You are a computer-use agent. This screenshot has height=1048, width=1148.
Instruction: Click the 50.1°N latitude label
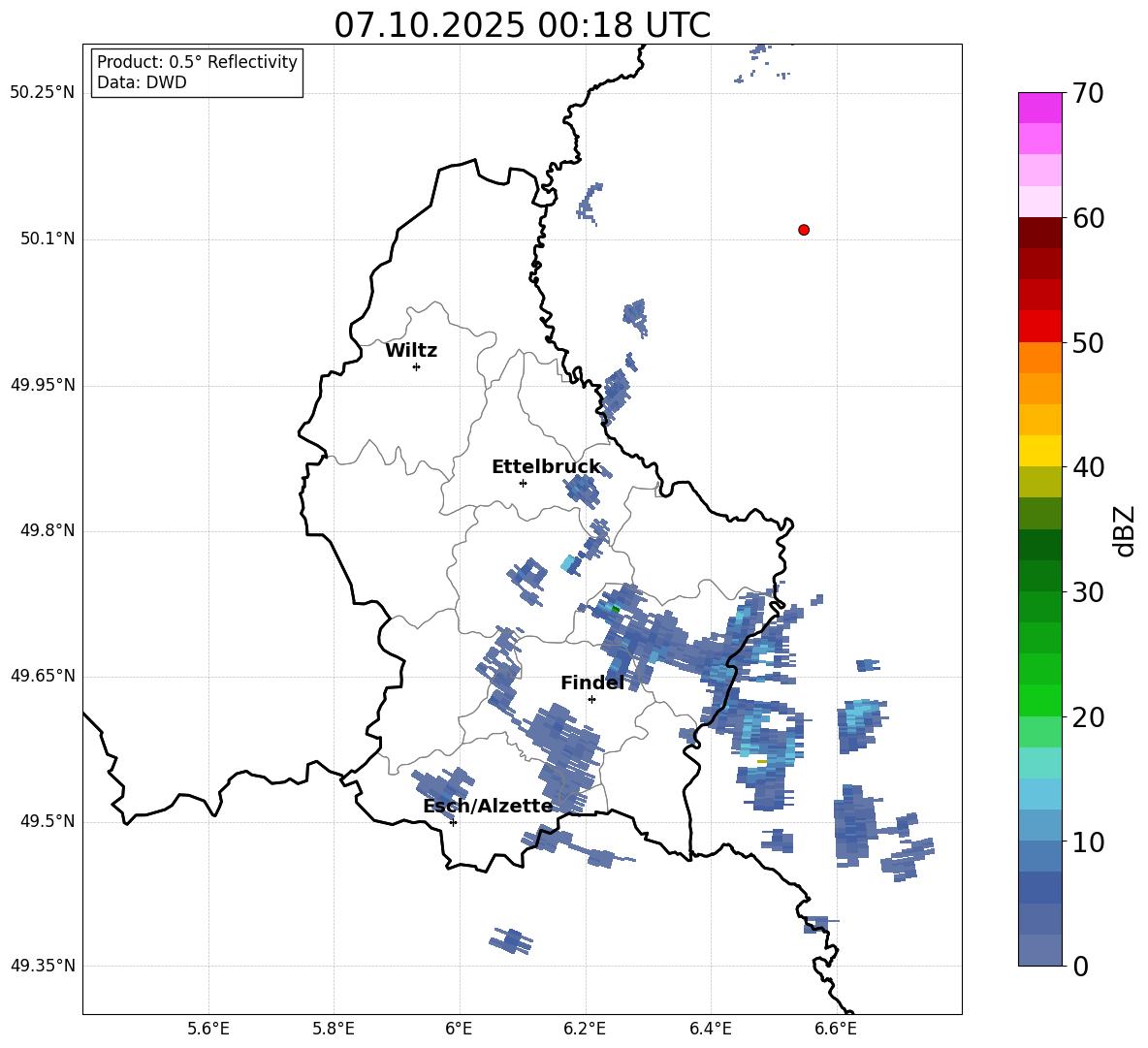(48, 239)
